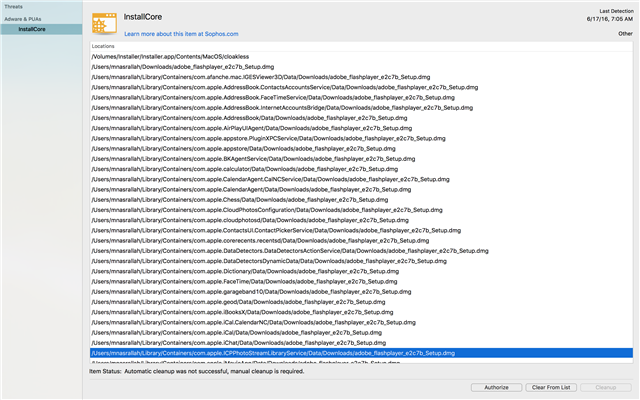The height and width of the screenshot is (400, 640).
Task: Select the CalendarAgent.CalNCService location row
Action: [x=361, y=179]
